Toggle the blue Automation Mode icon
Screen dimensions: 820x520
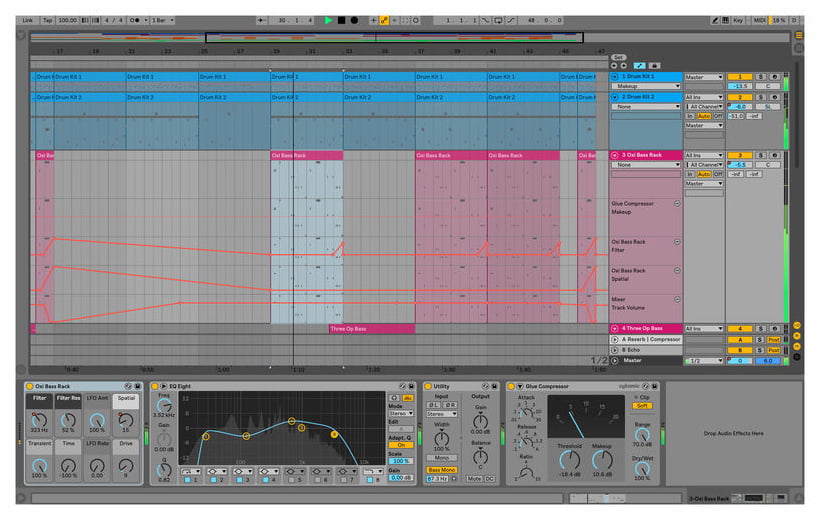tap(640, 66)
